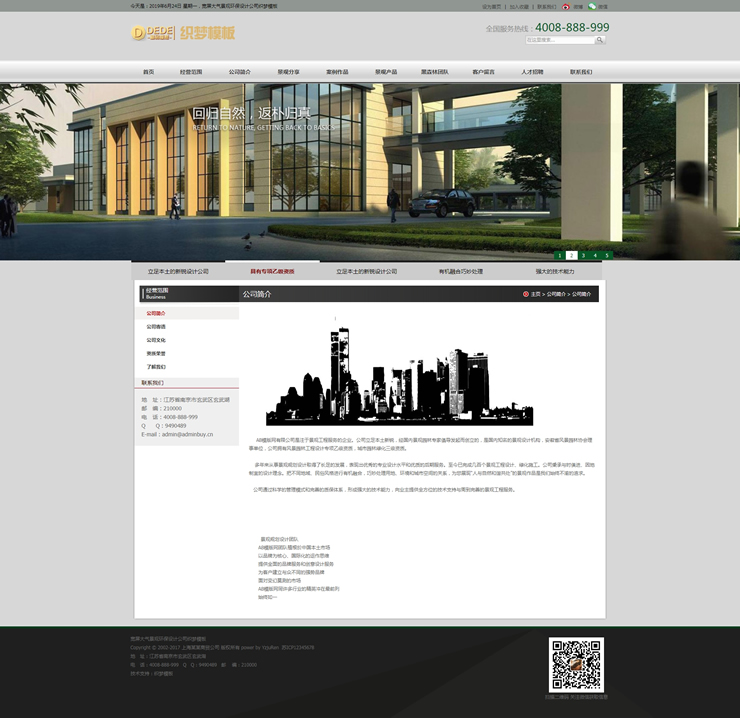Click the 设为首页 link at top
Viewport: 740px width, 718px height.
pos(491,6)
